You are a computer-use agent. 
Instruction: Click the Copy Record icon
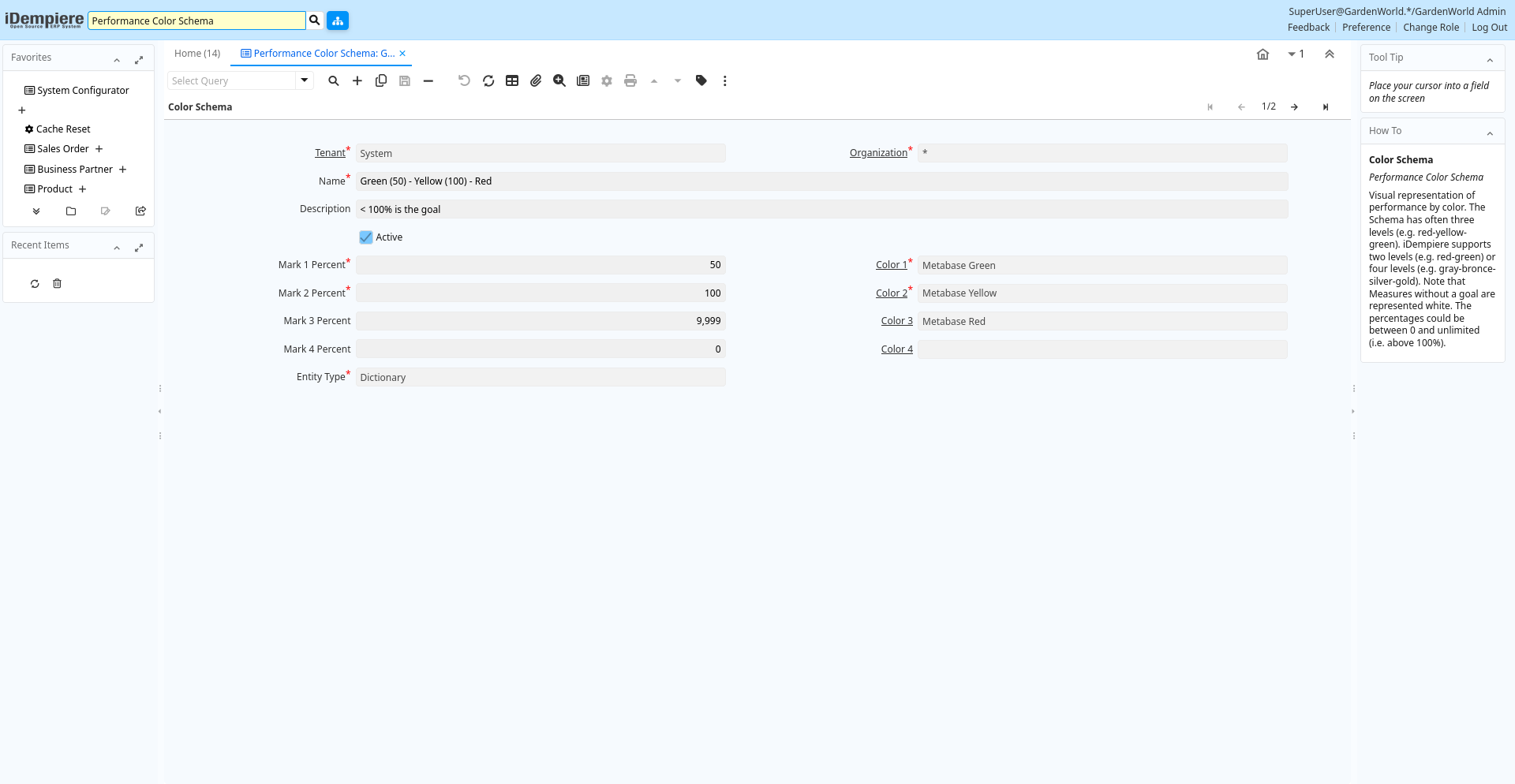pyautogui.click(x=381, y=80)
